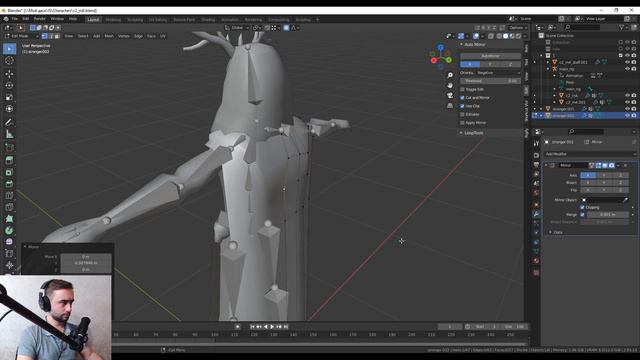Toggle X-ray display in the viewport header
This screenshot has width=640, height=360.
pyautogui.click(x=491, y=36)
